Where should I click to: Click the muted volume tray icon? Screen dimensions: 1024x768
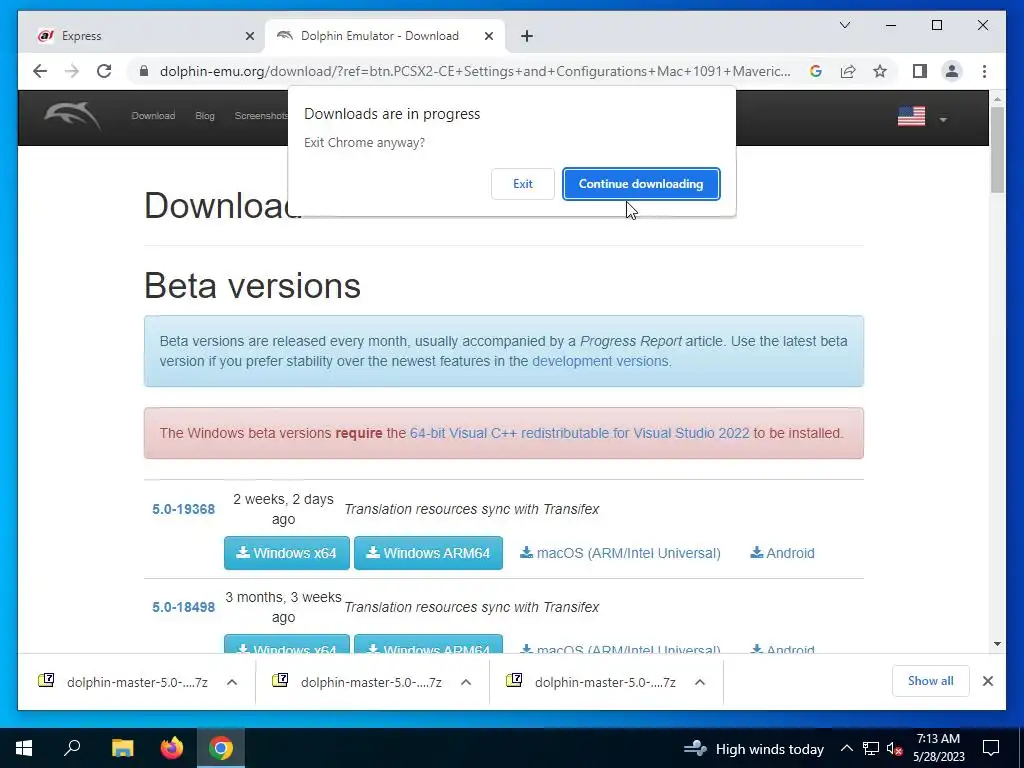[x=894, y=748]
